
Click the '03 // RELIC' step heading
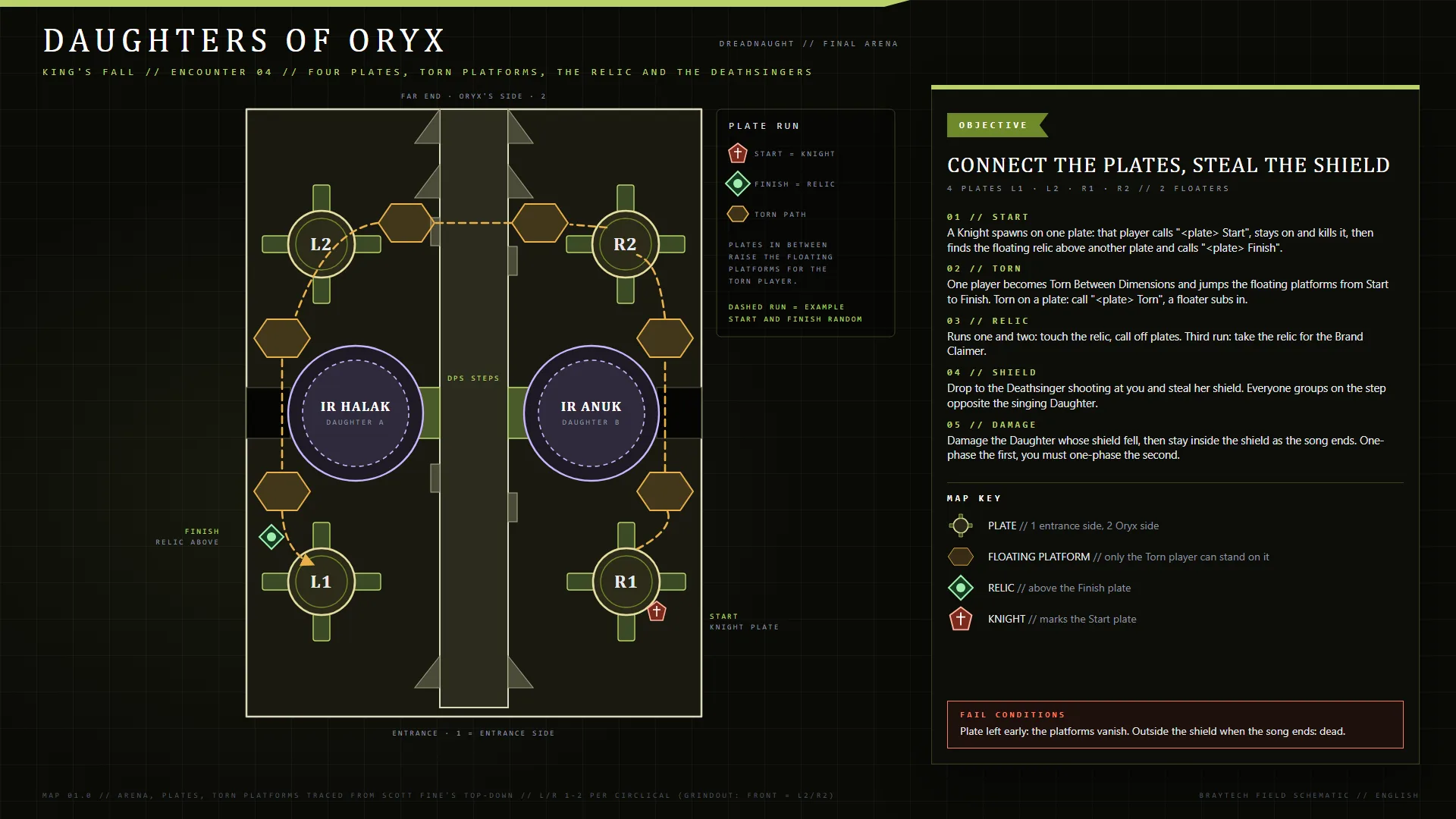coord(987,321)
